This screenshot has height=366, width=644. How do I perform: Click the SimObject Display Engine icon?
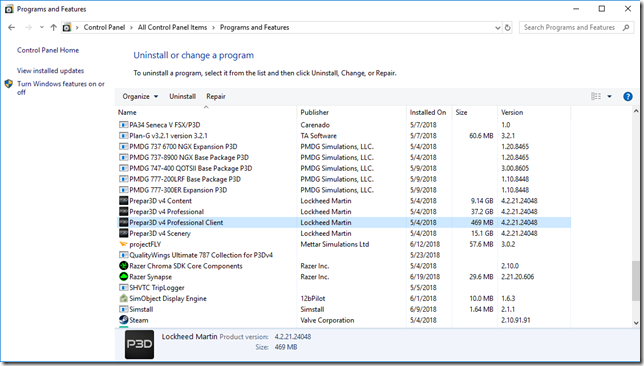123,298
